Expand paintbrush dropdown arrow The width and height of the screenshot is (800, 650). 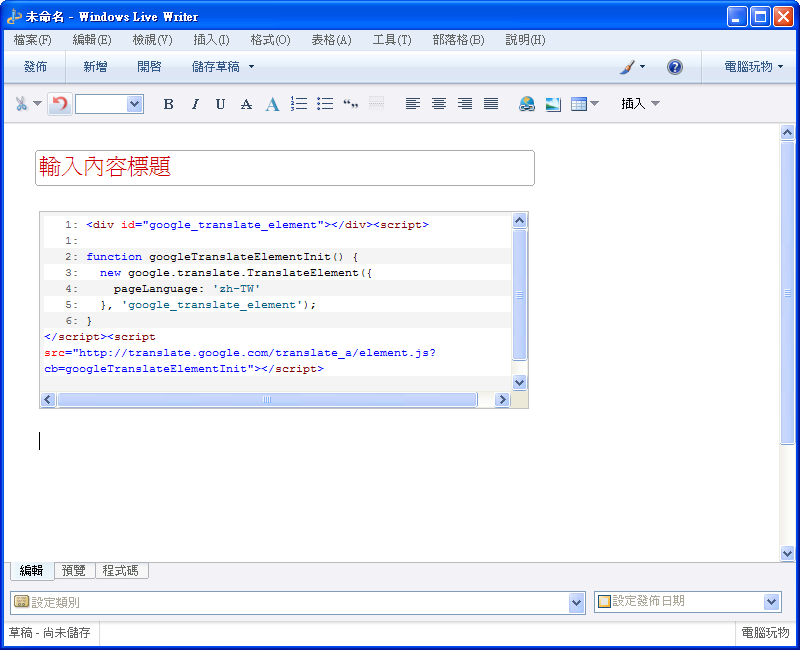pos(642,67)
